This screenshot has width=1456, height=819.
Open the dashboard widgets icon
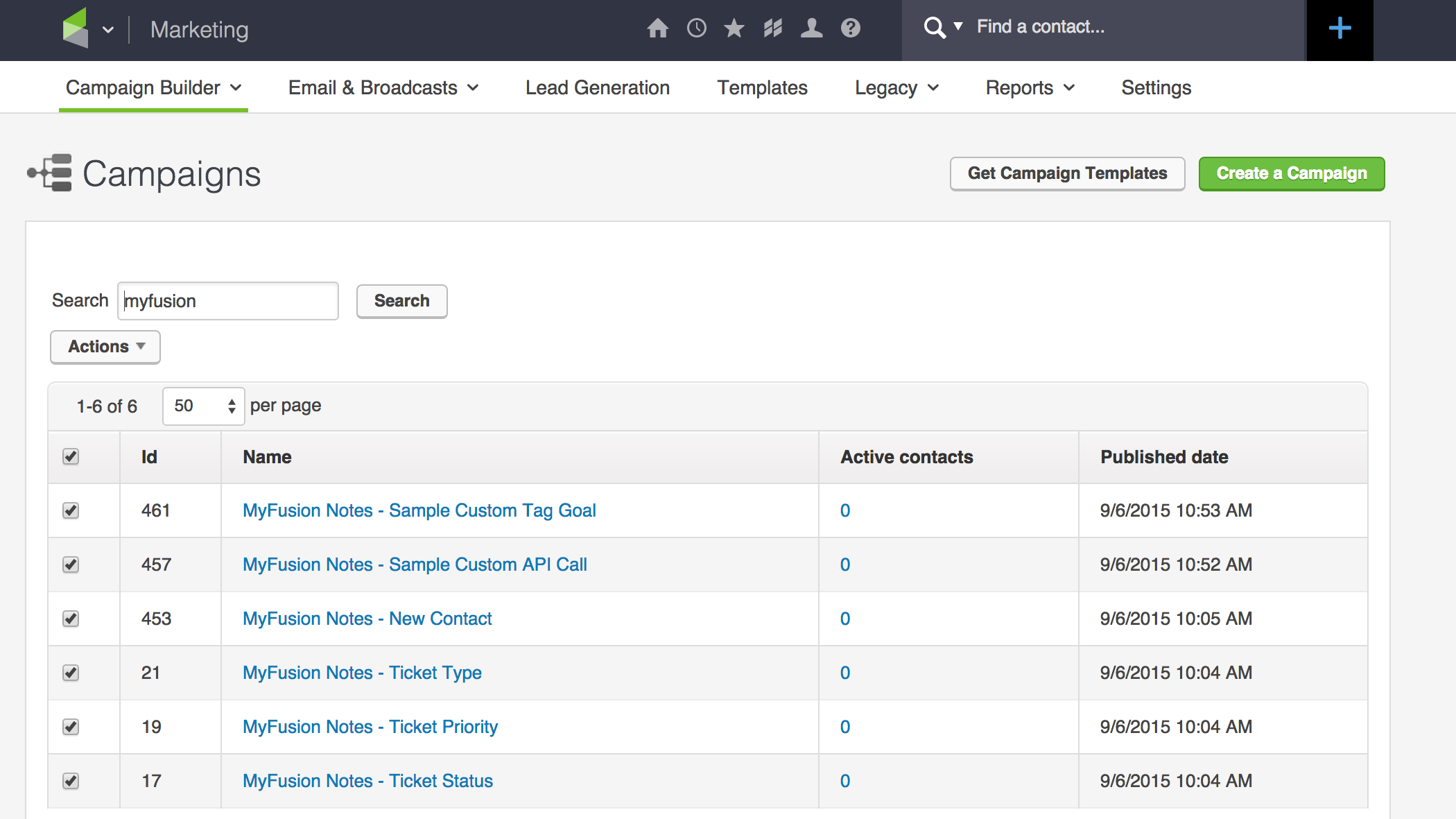[772, 28]
